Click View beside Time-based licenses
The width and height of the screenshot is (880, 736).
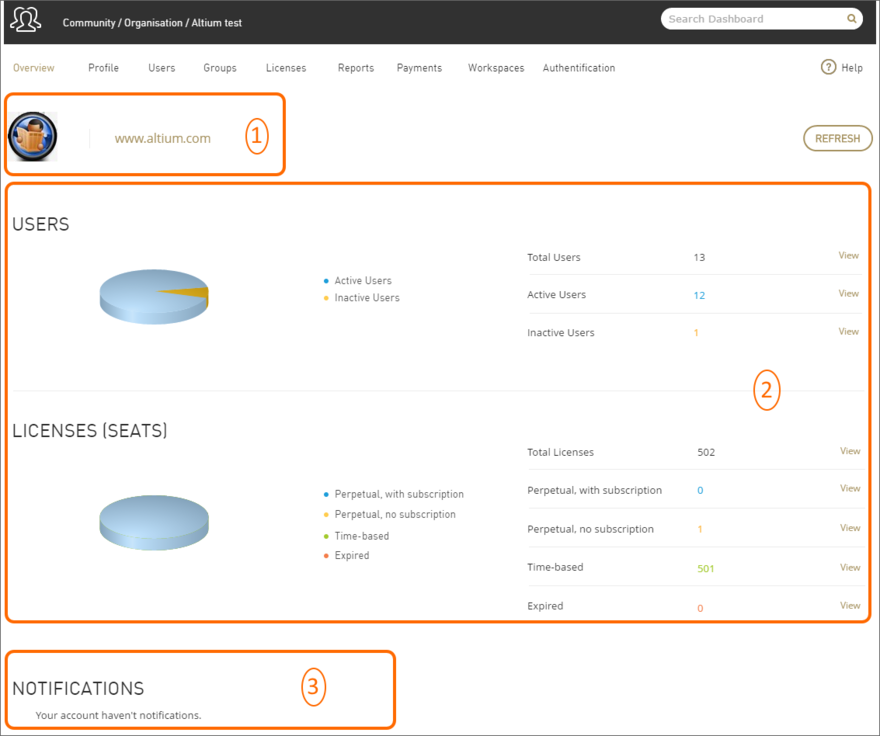(848, 567)
